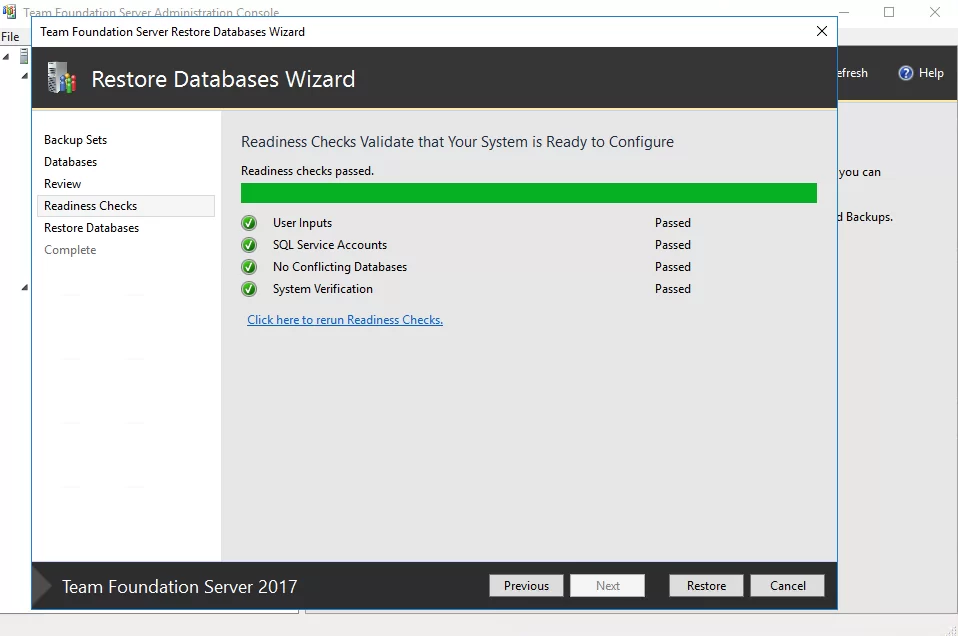Viewport: 958px width, 636px height.
Task: Click the link to rerun Readiness Checks
Action: 345,320
